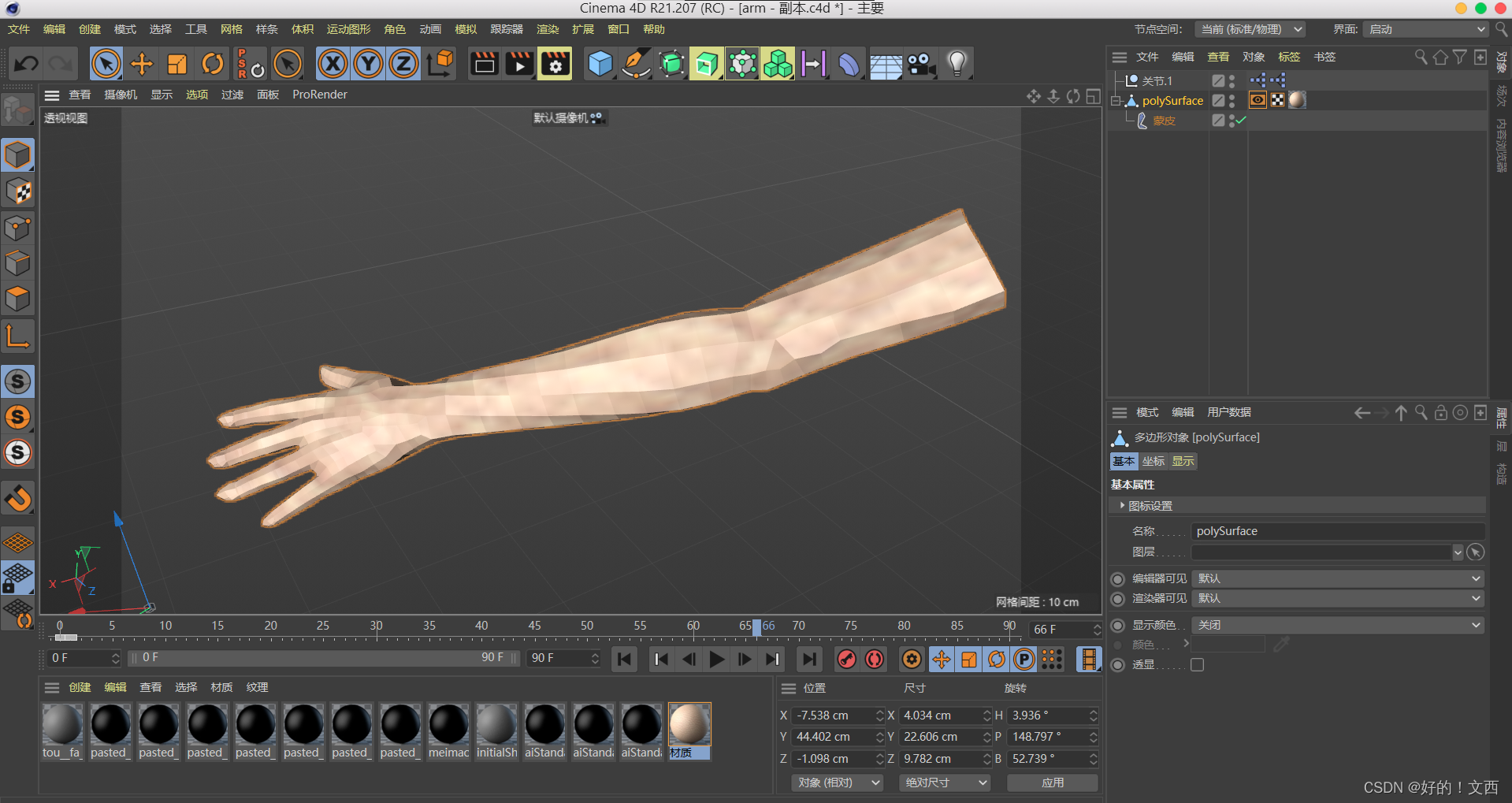Viewport: 1512px width, 803px height.
Task: Open the 节点空间 dropdown
Action: click(1250, 29)
